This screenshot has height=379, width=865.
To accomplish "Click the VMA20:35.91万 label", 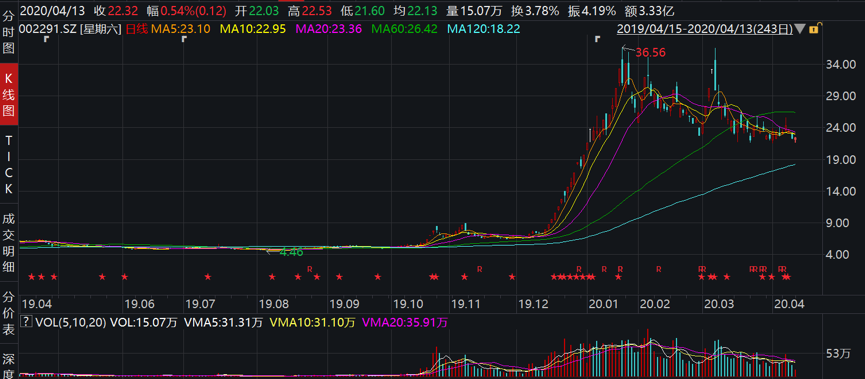I will 404,322.
